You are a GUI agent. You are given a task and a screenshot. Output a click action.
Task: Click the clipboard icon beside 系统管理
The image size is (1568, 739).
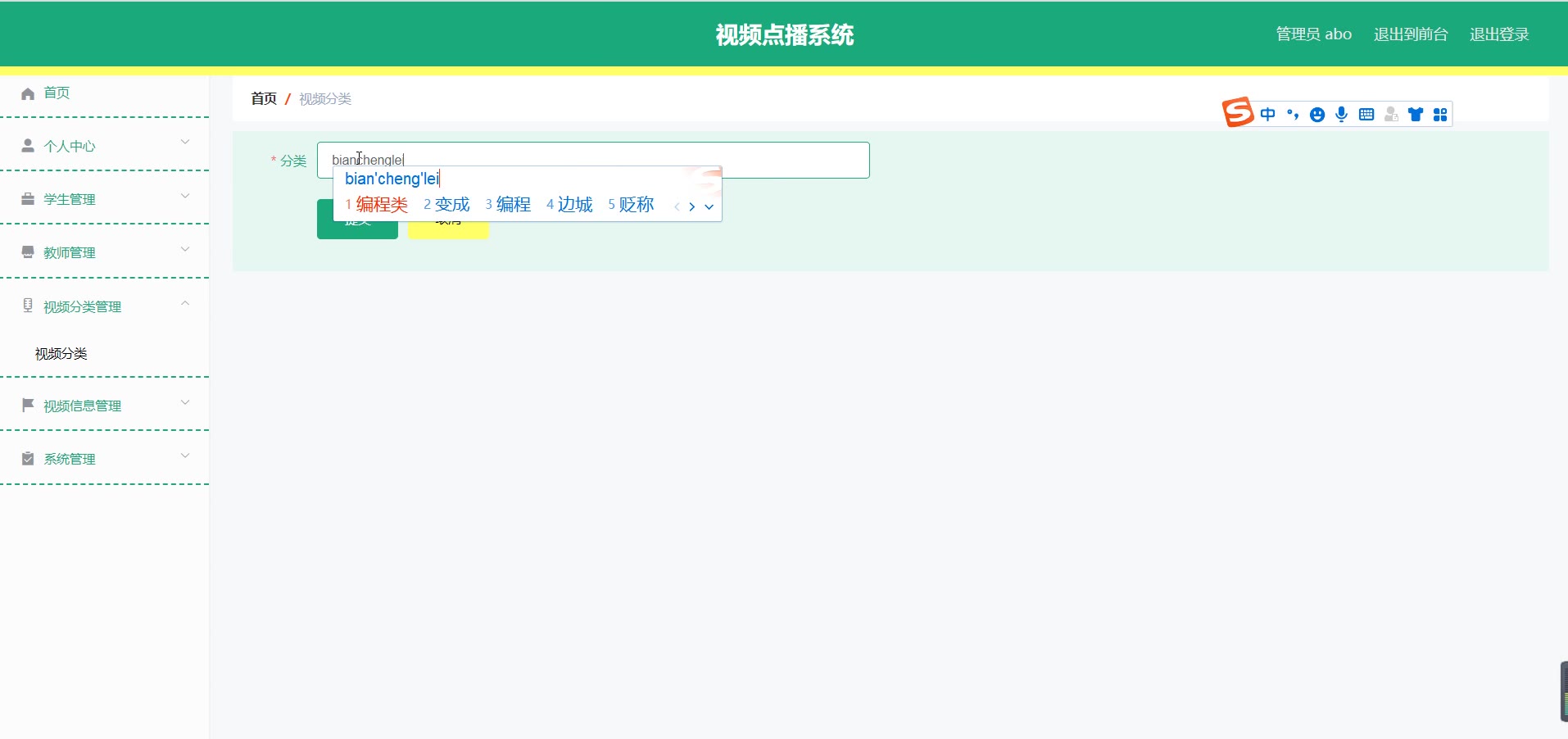point(28,458)
